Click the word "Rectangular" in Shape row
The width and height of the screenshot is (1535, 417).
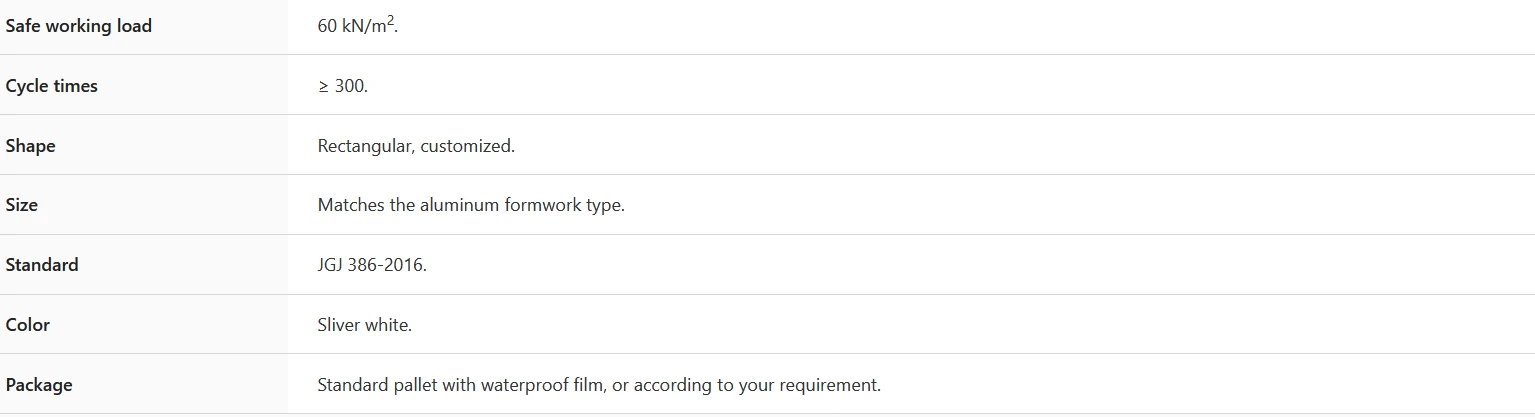[365, 146]
